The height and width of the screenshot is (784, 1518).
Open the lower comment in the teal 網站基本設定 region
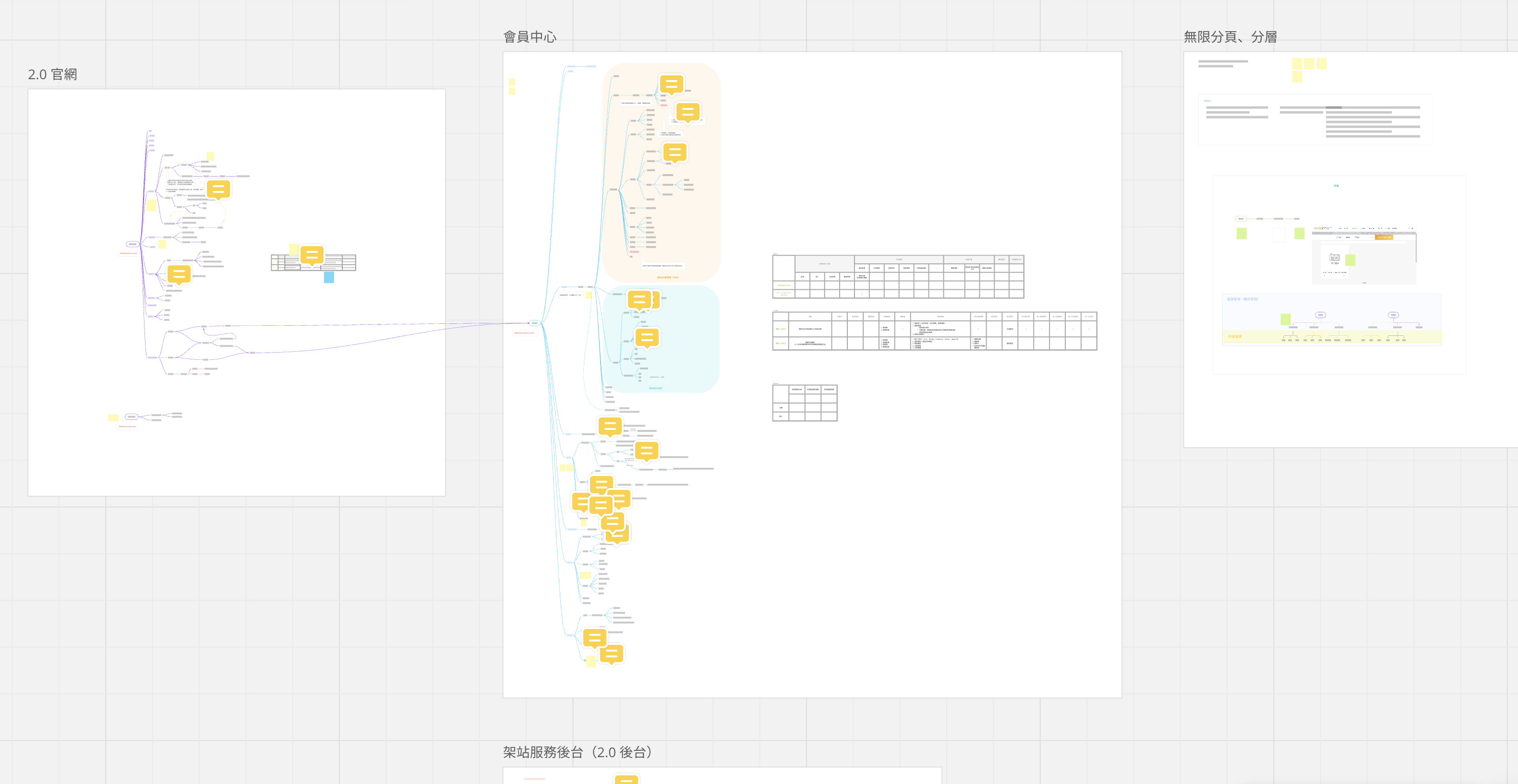coord(647,337)
